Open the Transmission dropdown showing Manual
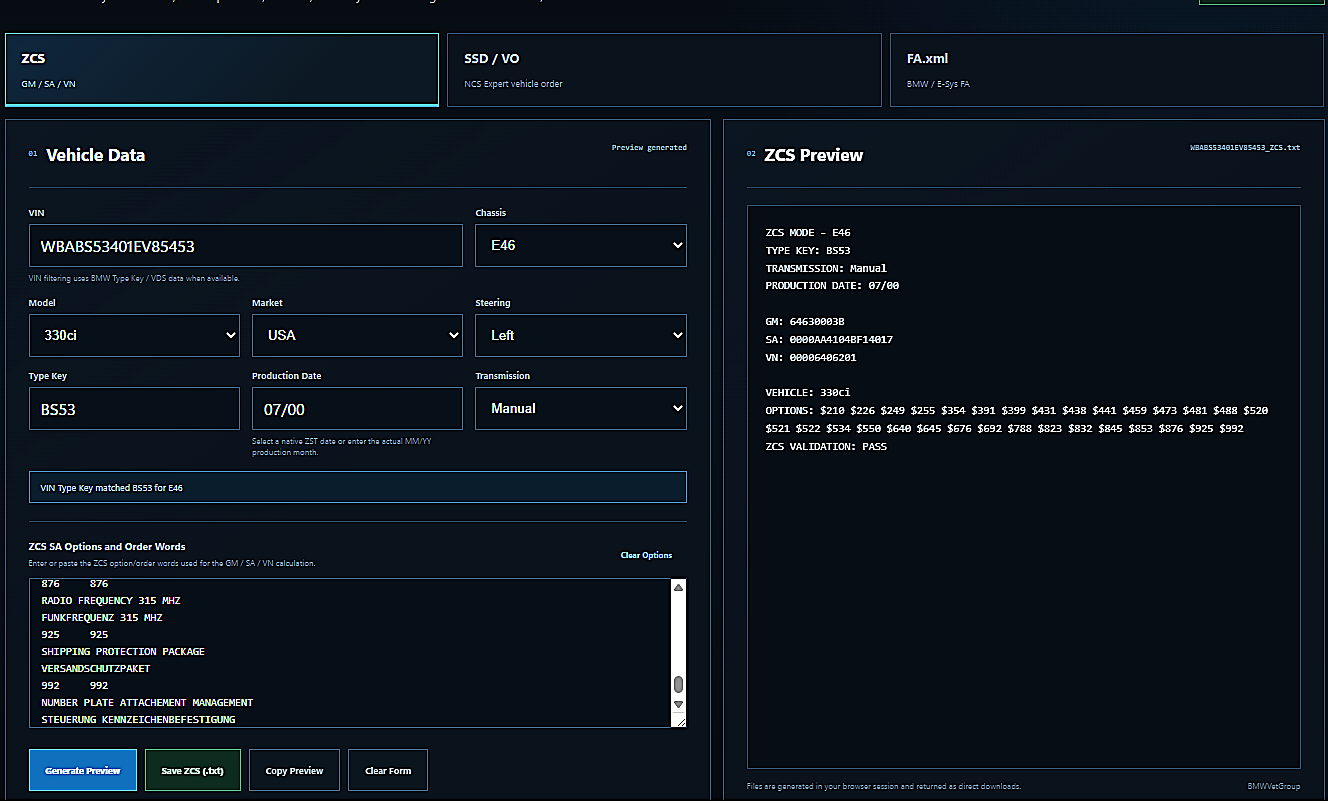This screenshot has width=1328, height=803. coord(581,408)
